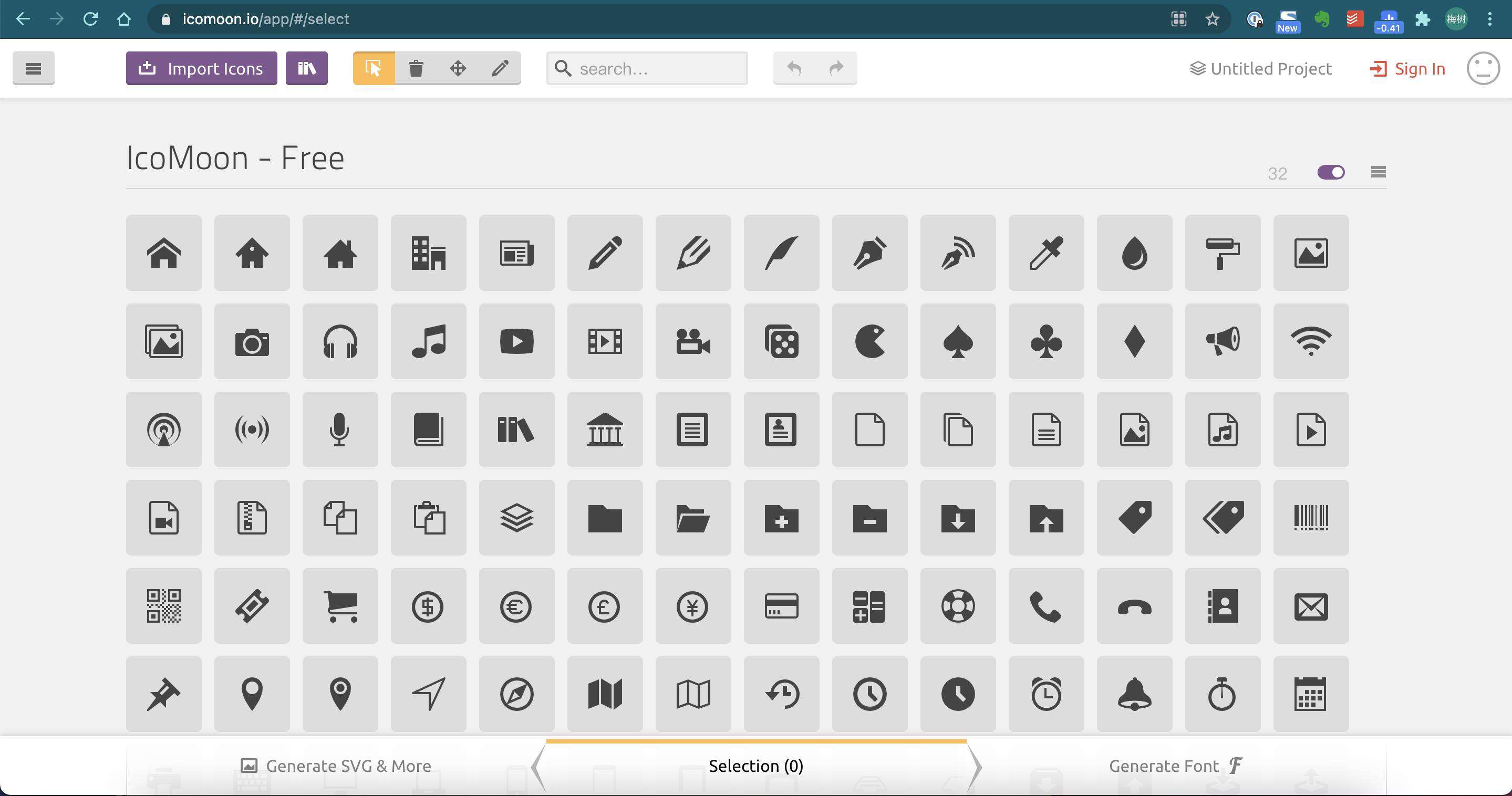
Task: Select the alarm clock icon
Action: [1046, 694]
